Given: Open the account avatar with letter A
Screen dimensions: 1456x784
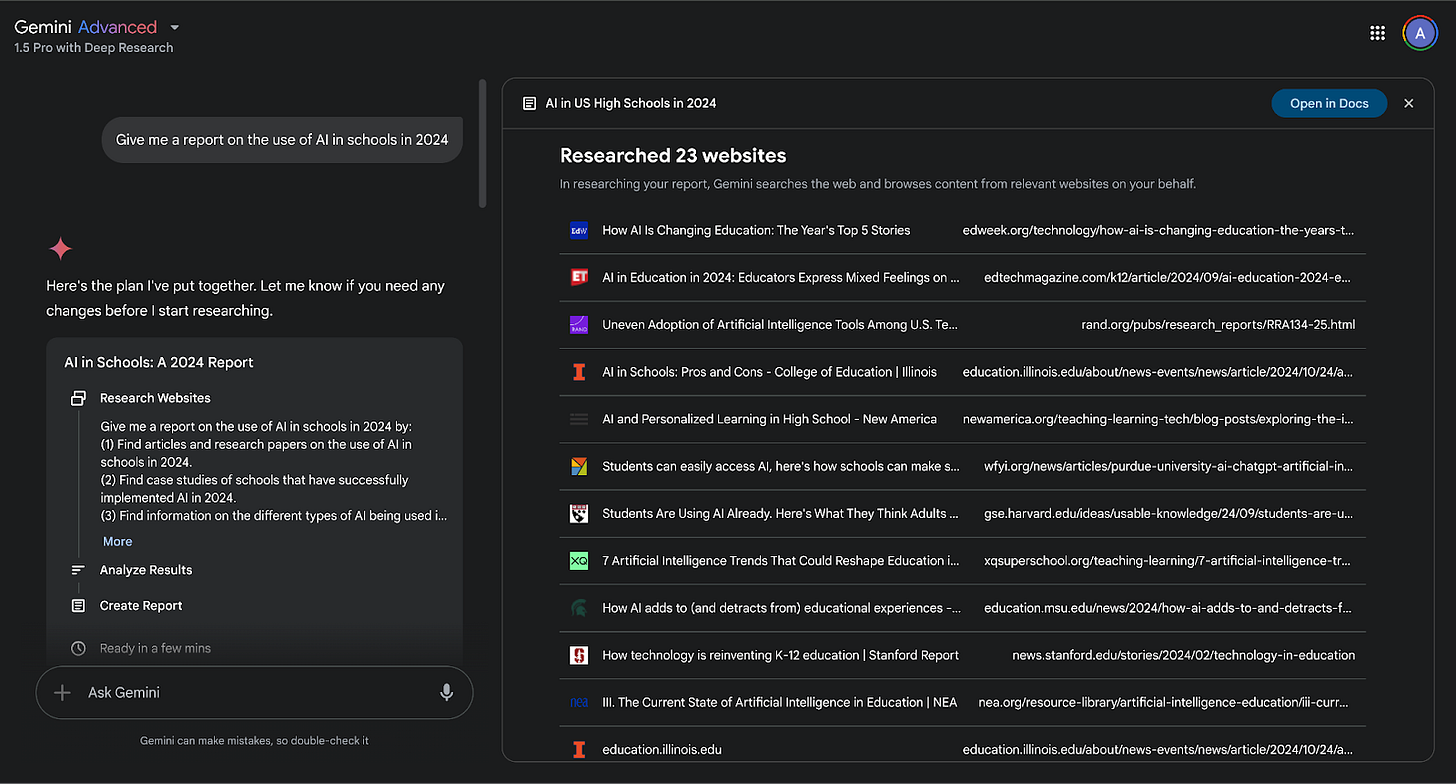Looking at the screenshot, I should click(1420, 33).
